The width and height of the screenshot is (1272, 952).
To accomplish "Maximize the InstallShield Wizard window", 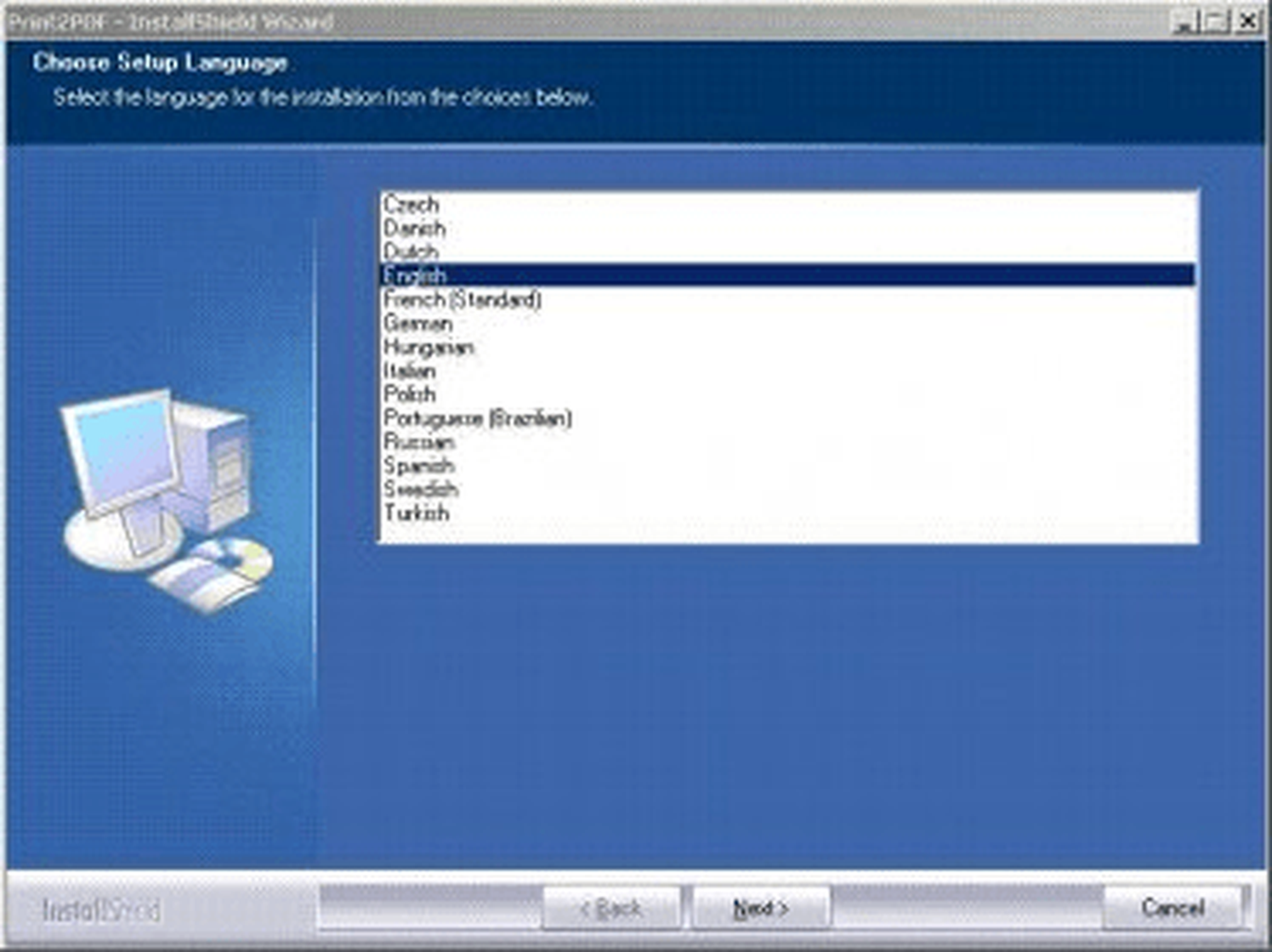I will point(1215,21).
